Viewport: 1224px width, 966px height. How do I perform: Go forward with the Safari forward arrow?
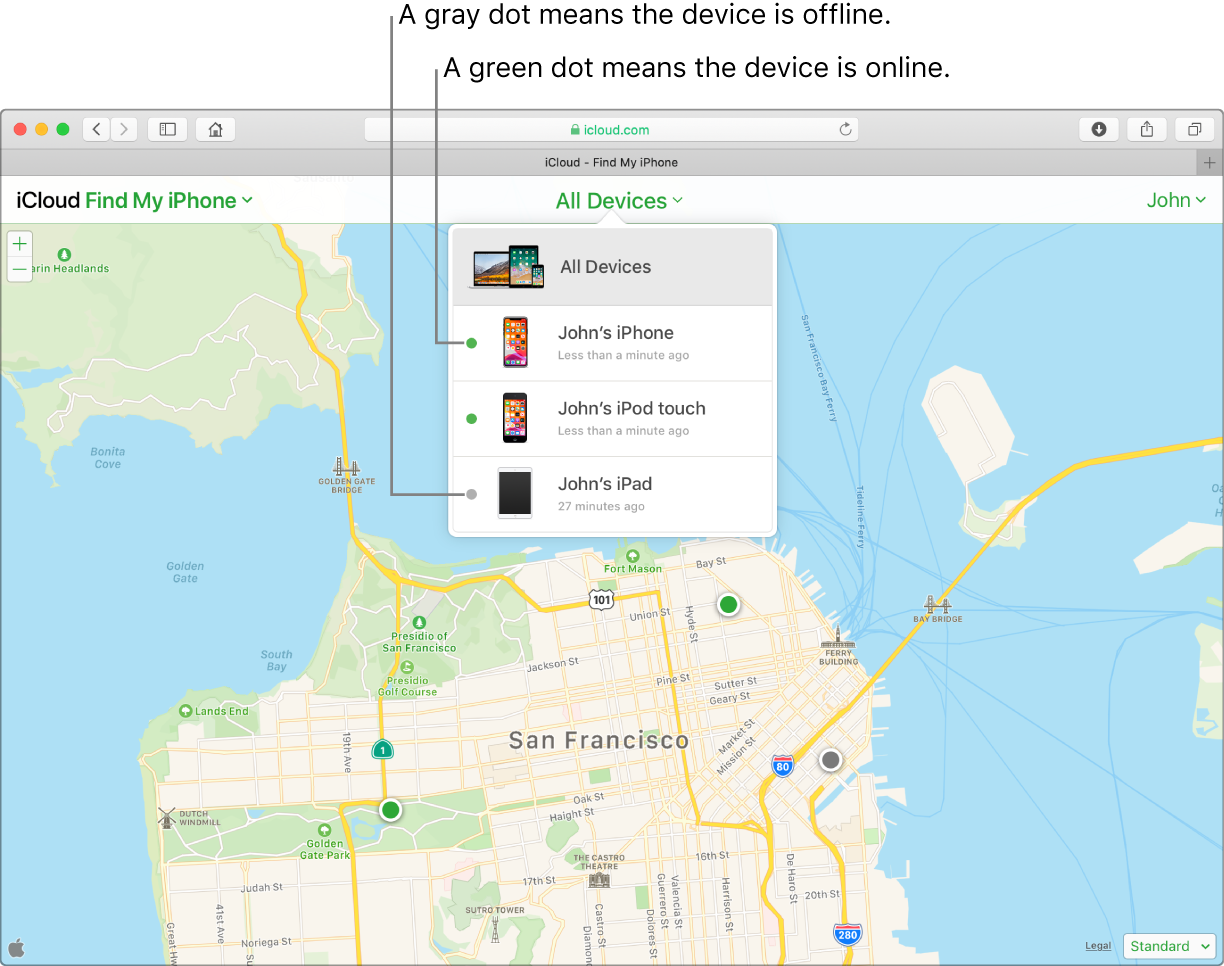(124, 129)
